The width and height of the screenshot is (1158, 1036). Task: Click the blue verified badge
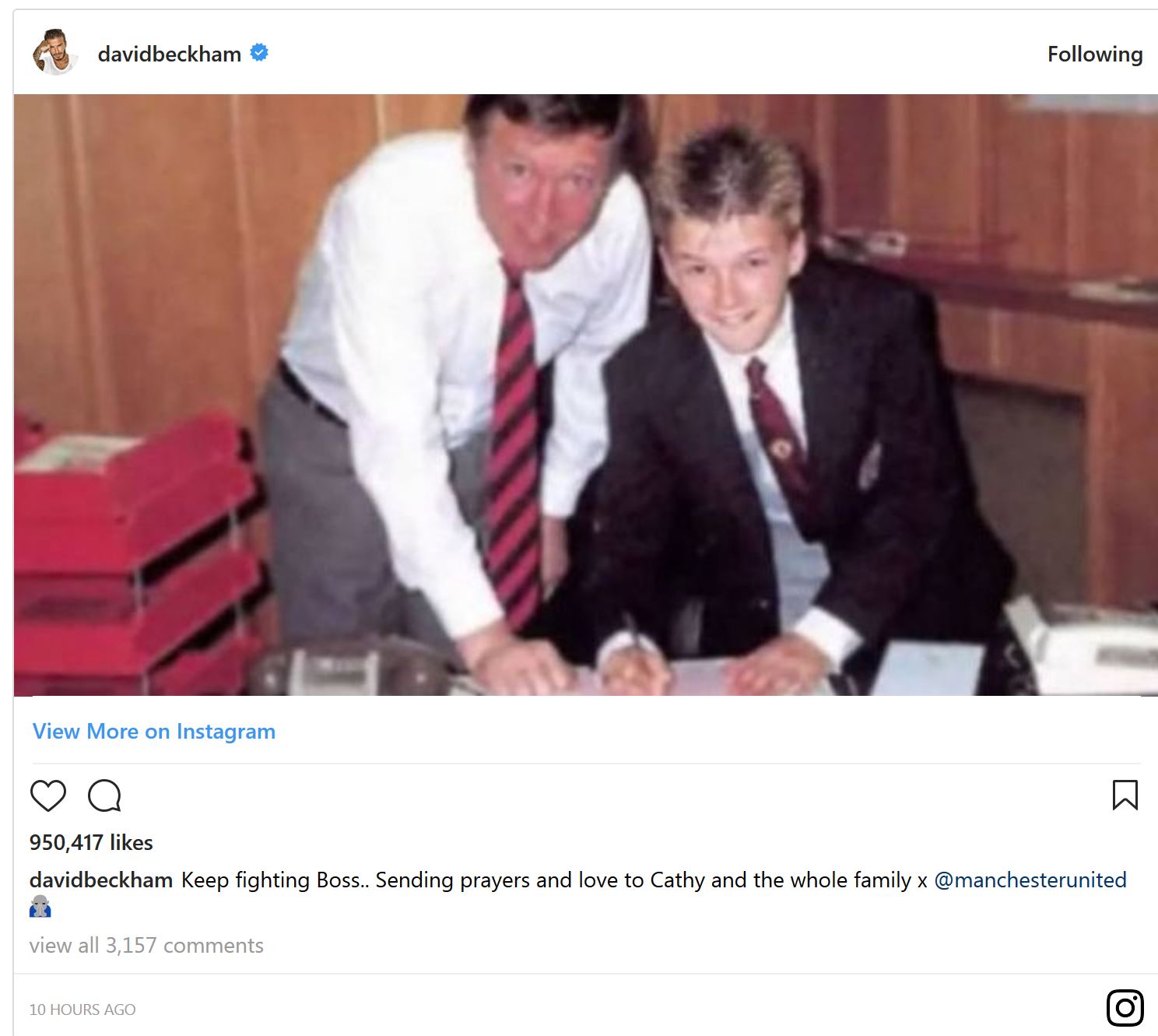click(x=259, y=53)
